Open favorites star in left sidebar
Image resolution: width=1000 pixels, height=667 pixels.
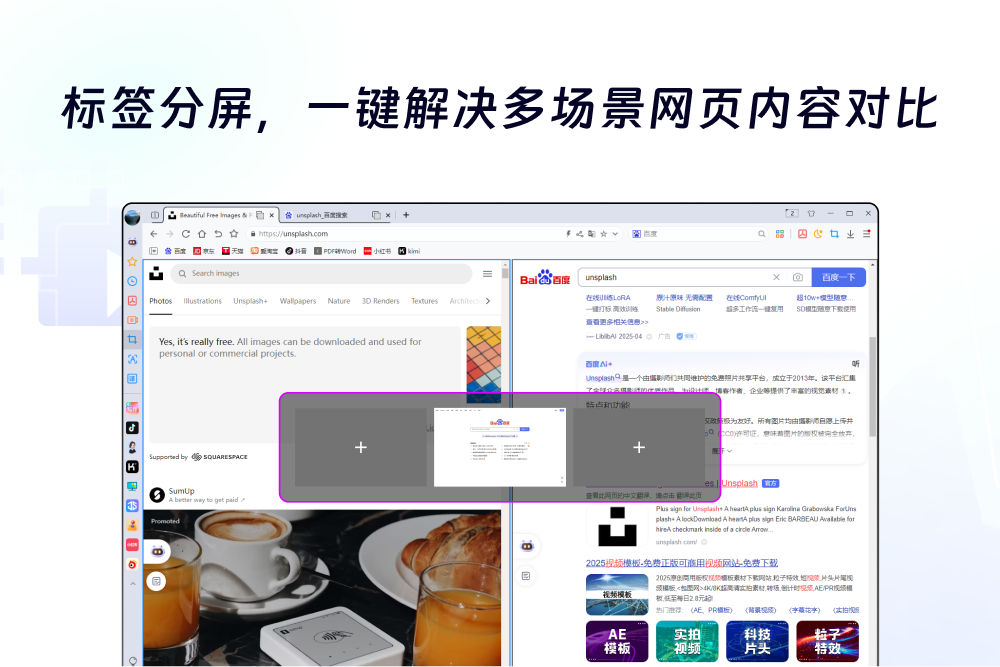pos(132,261)
